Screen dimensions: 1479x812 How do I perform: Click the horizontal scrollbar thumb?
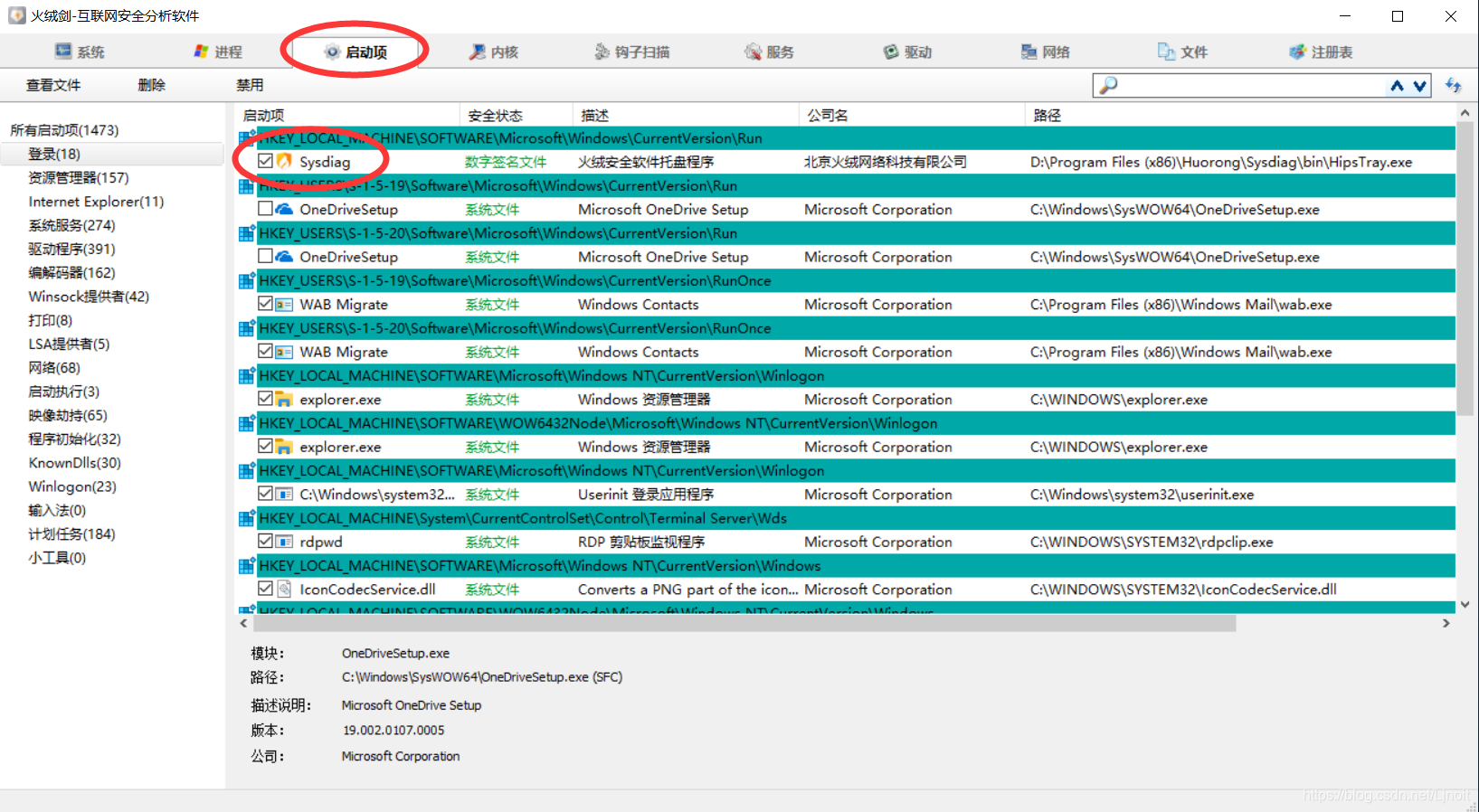744,623
